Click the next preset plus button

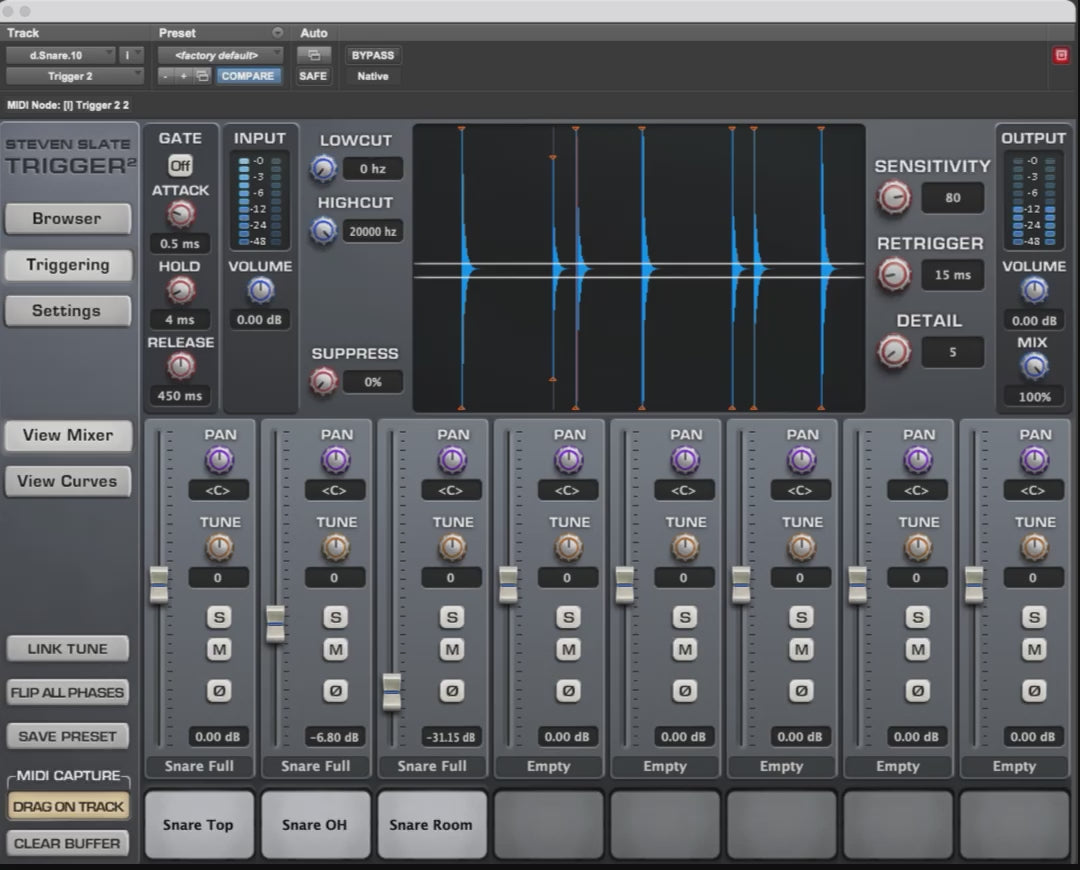[x=183, y=76]
